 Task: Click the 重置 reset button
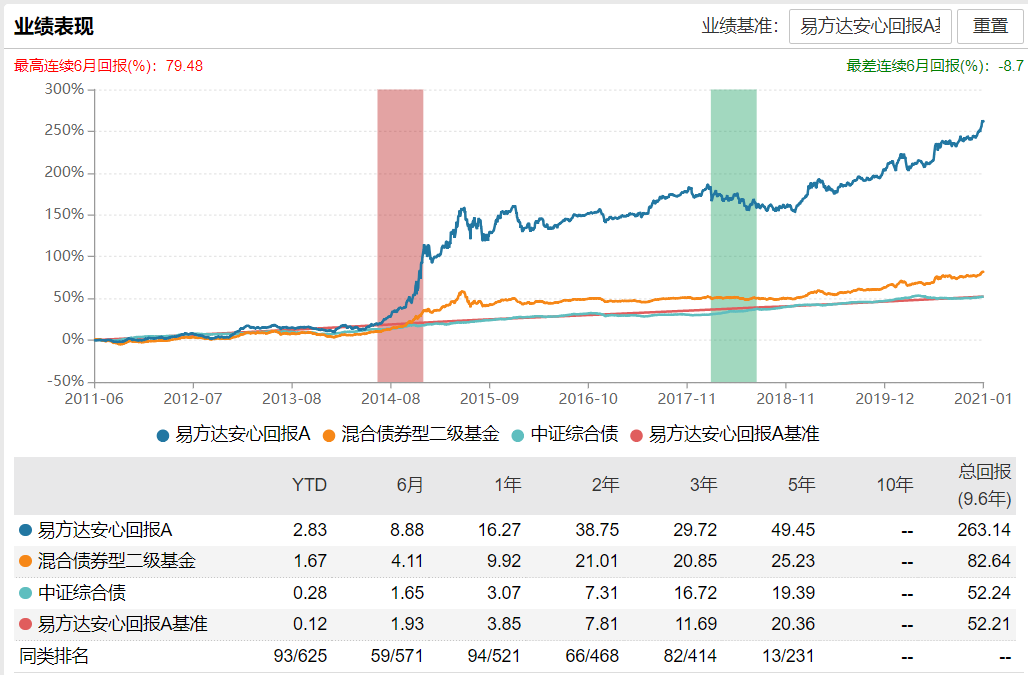991,26
